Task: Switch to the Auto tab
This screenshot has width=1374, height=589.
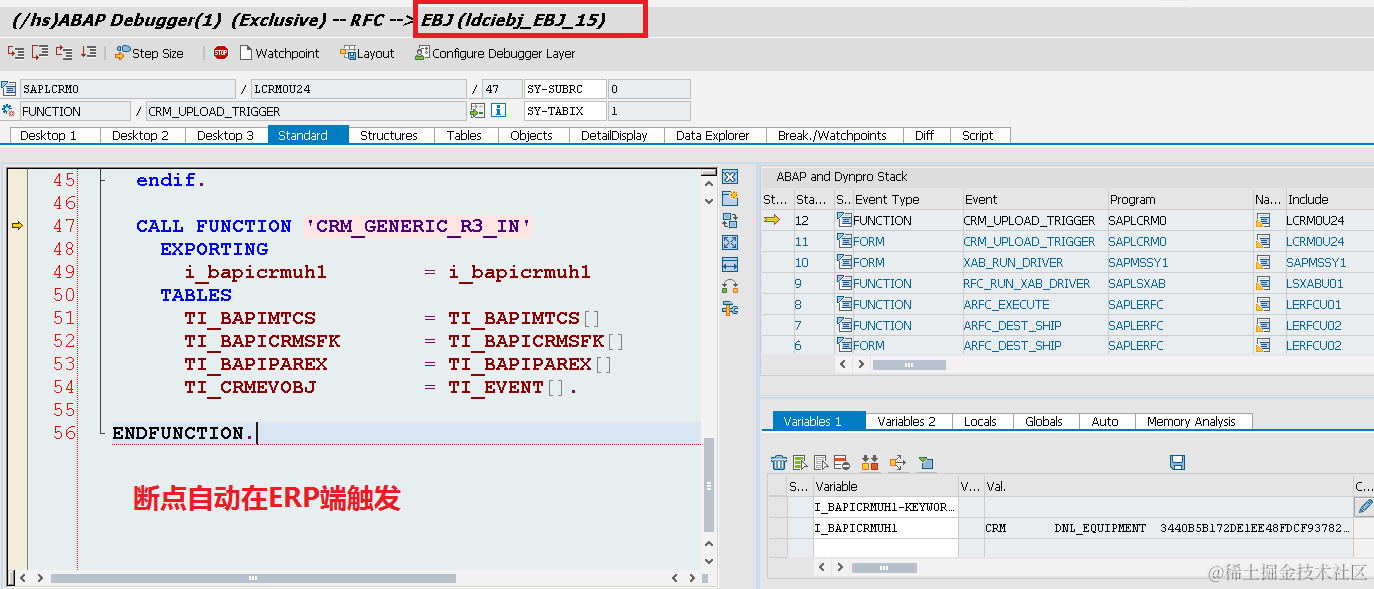Action: [1105, 421]
